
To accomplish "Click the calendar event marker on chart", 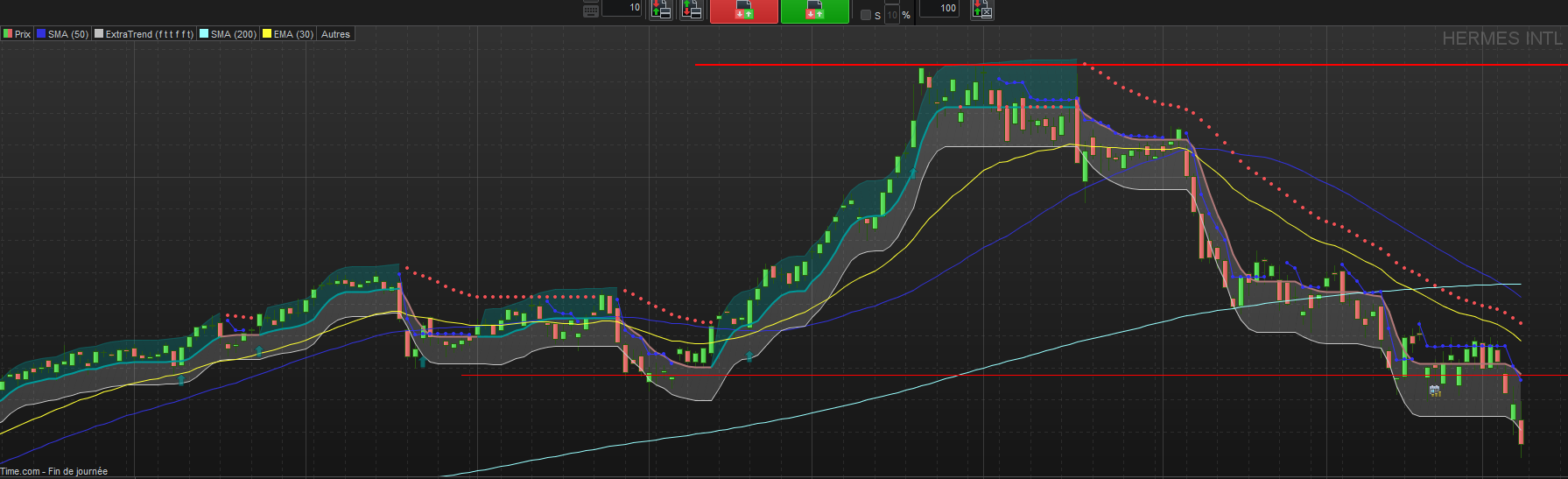I will point(1435,391).
